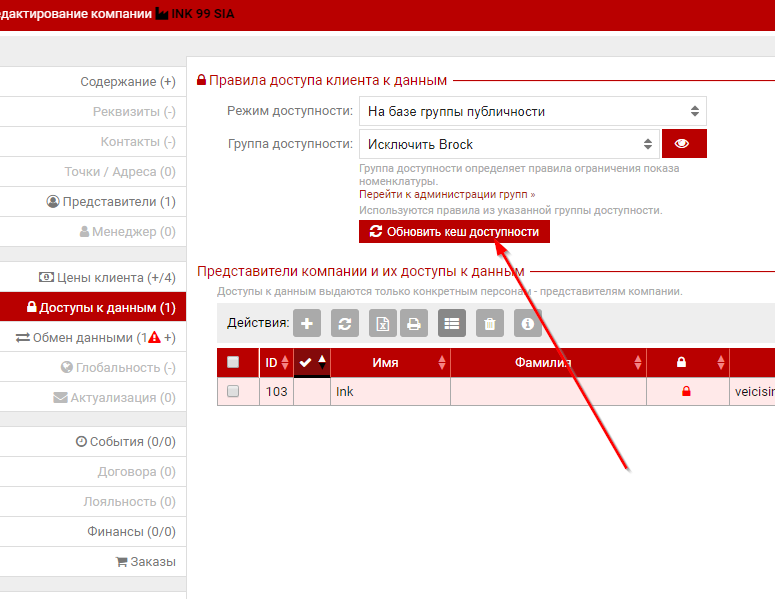Click red lock icon in Ink row

686,392
